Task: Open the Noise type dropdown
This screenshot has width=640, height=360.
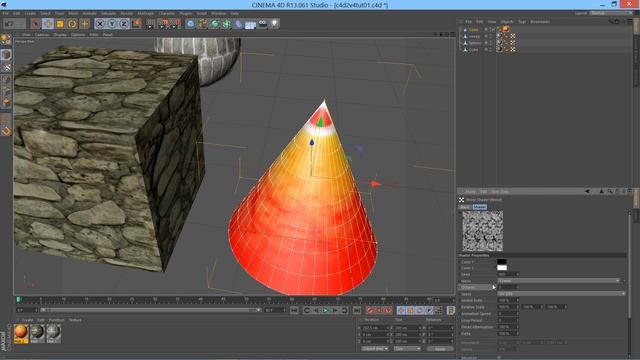Action: click(559, 281)
